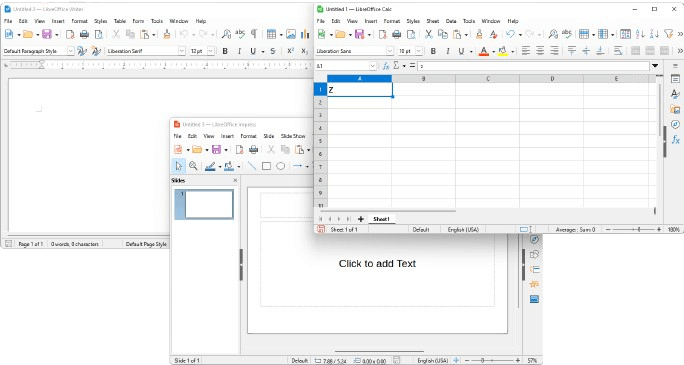Sort descending in Calc toolbar
The height and width of the screenshot is (365, 684).
pyautogui.click(x=654, y=34)
